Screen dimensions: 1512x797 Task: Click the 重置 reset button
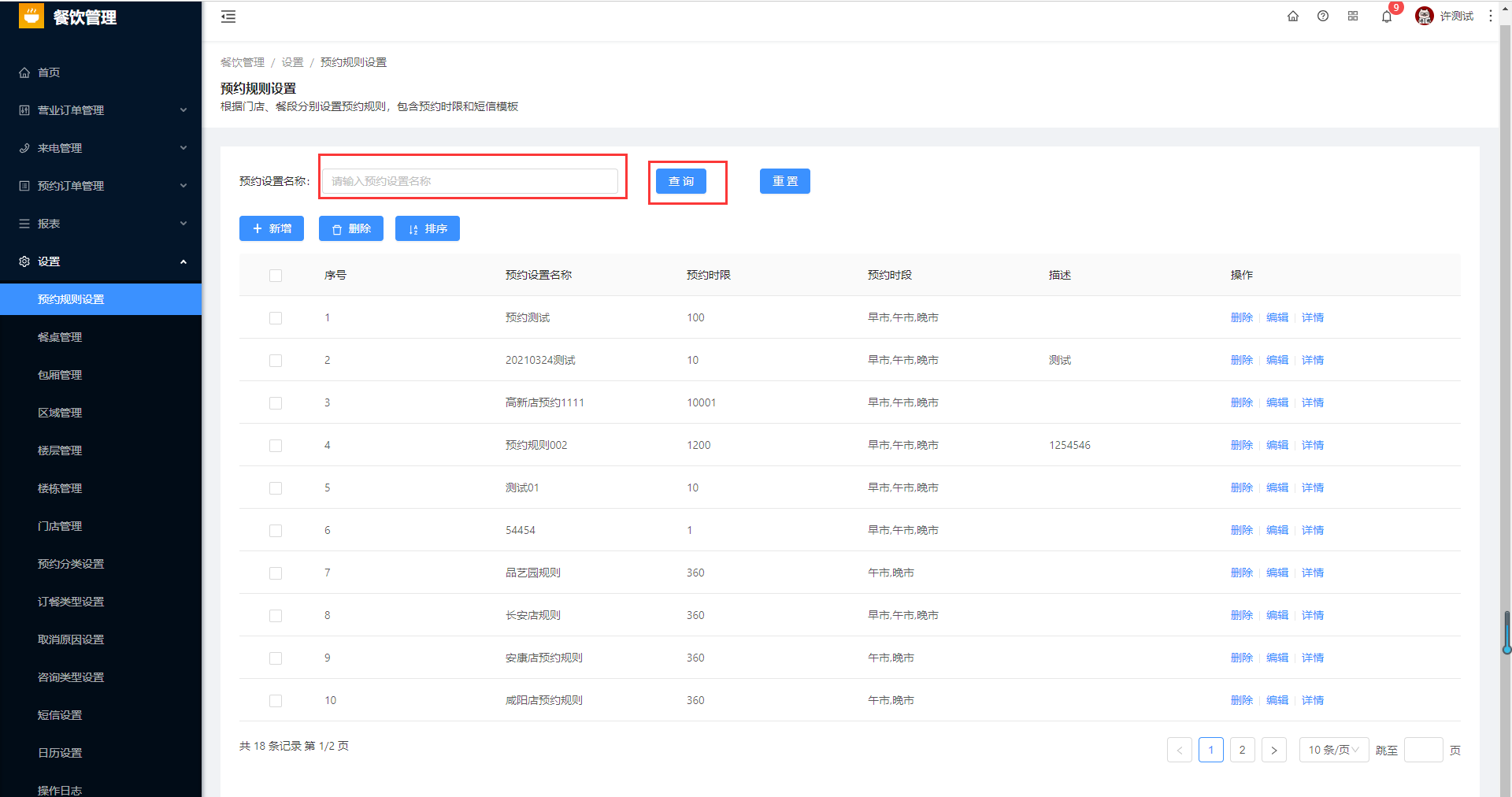pyautogui.click(x=785, y=181)
